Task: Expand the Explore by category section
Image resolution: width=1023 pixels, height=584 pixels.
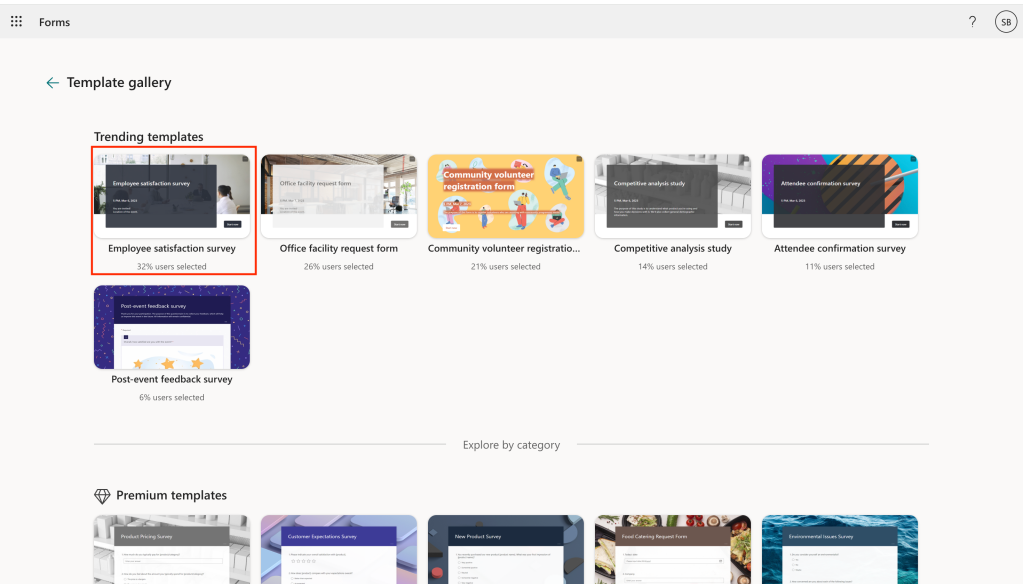Action: tap(511, 445)
